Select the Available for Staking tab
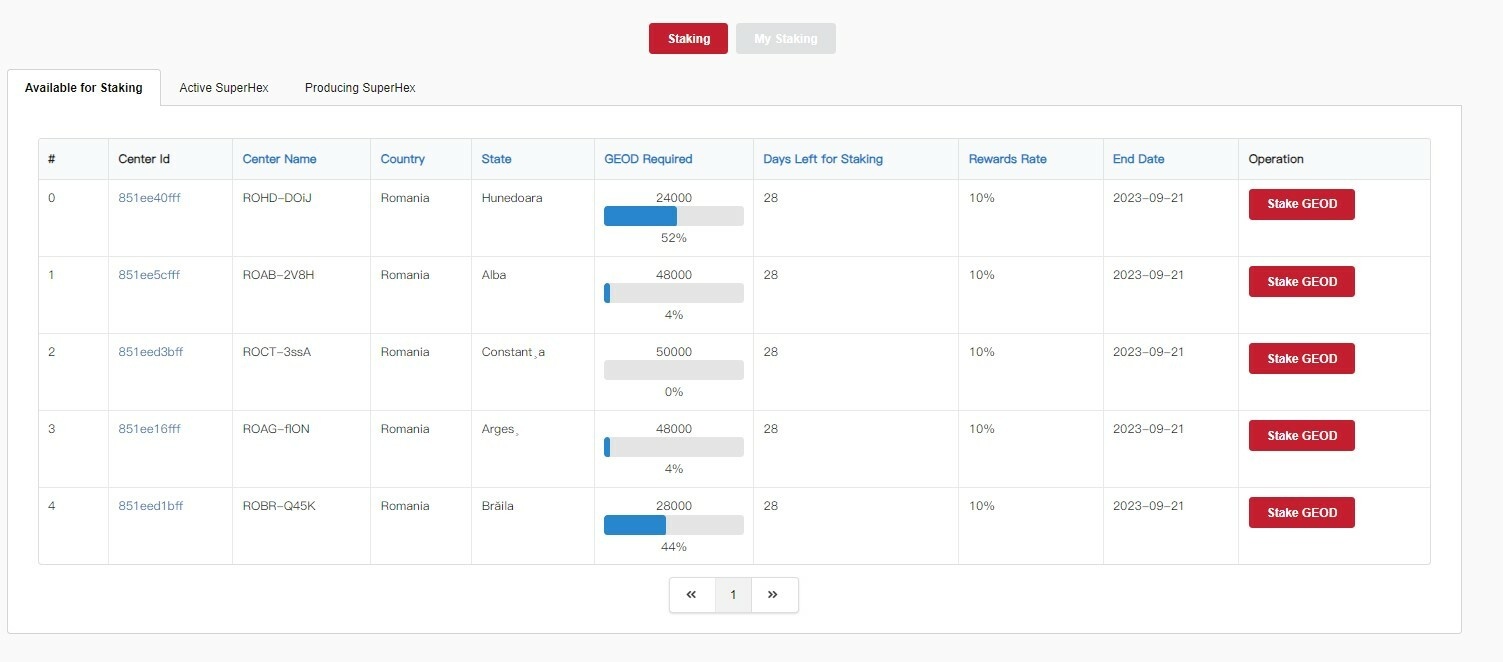Screen dimensions: 1503x662 coord(84,88)
